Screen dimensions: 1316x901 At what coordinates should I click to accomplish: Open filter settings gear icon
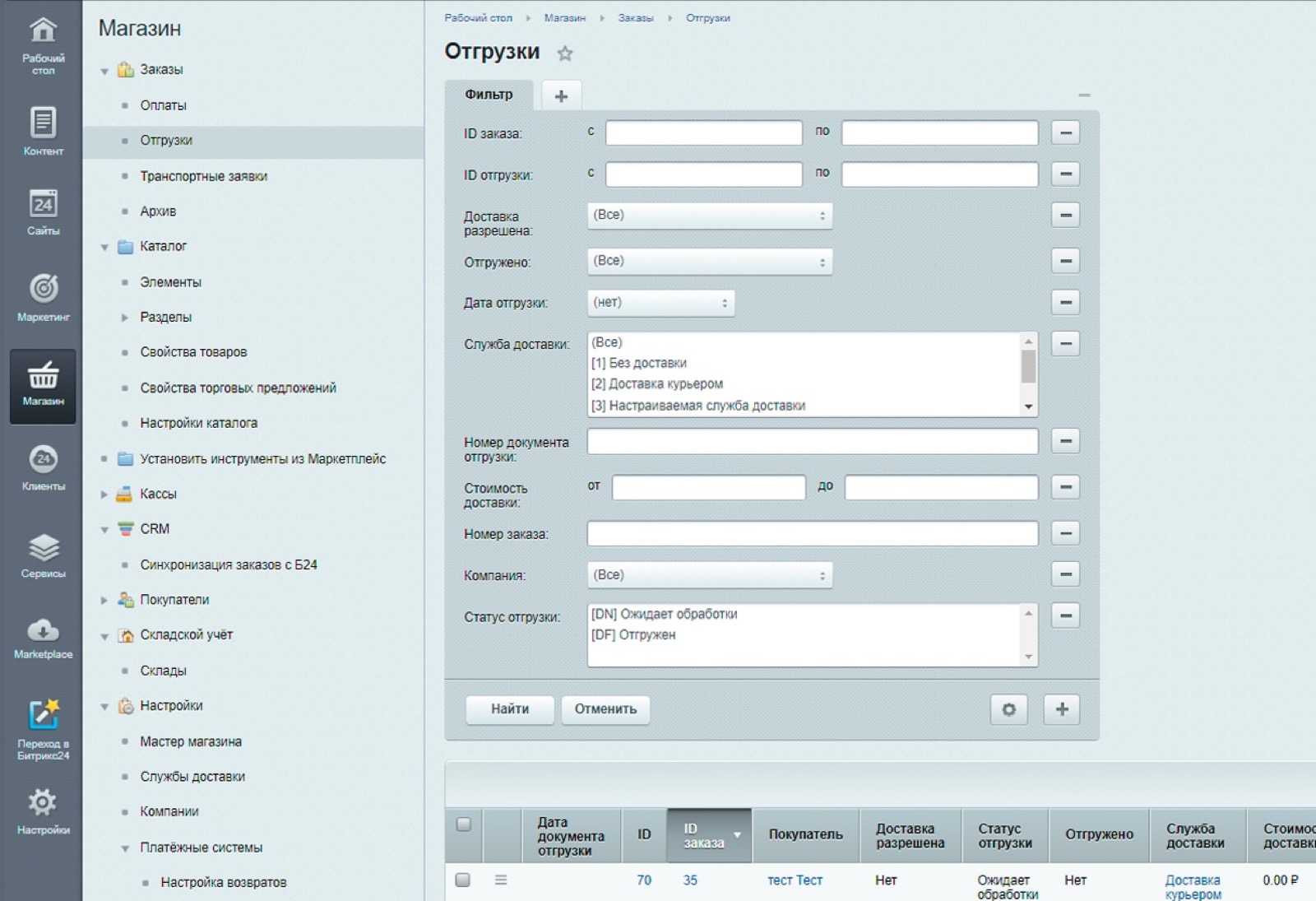click(1008, 709)
